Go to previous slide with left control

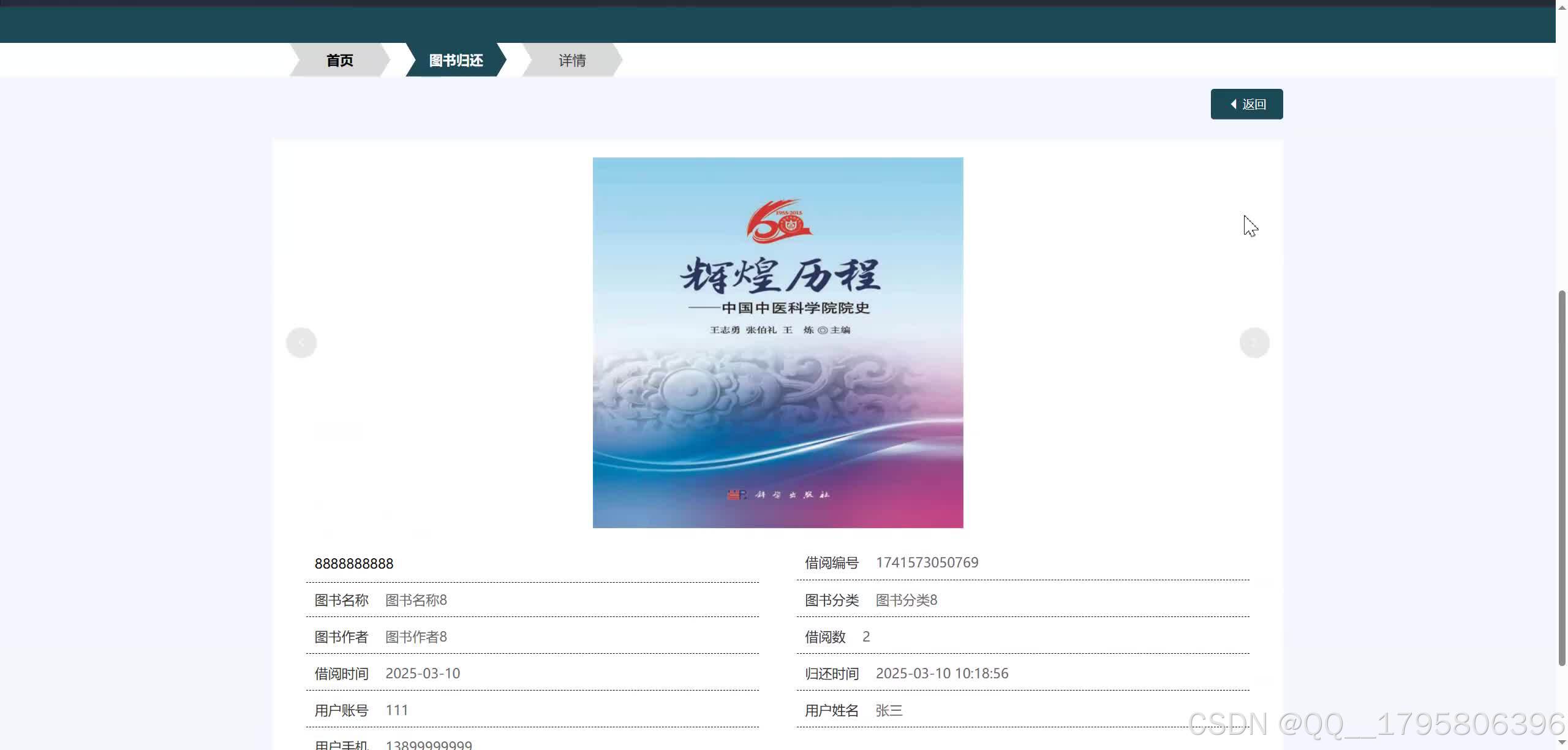coord(301,343)
